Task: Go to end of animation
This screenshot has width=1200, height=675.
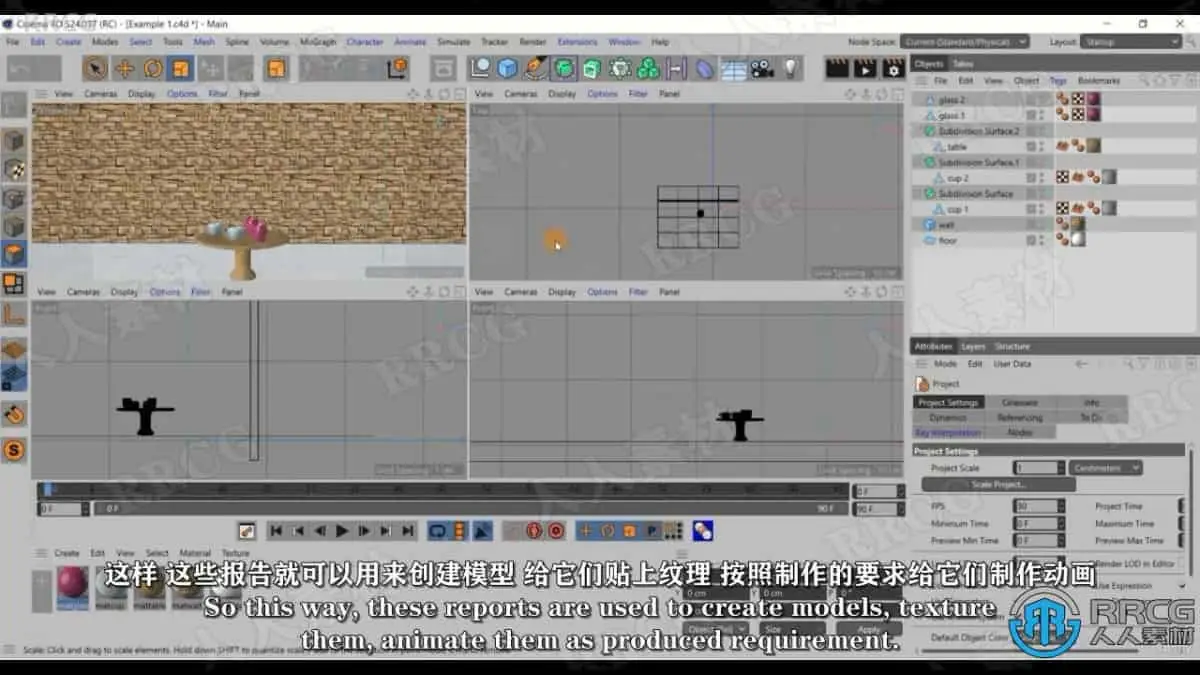Action: (x=408, y=531)
